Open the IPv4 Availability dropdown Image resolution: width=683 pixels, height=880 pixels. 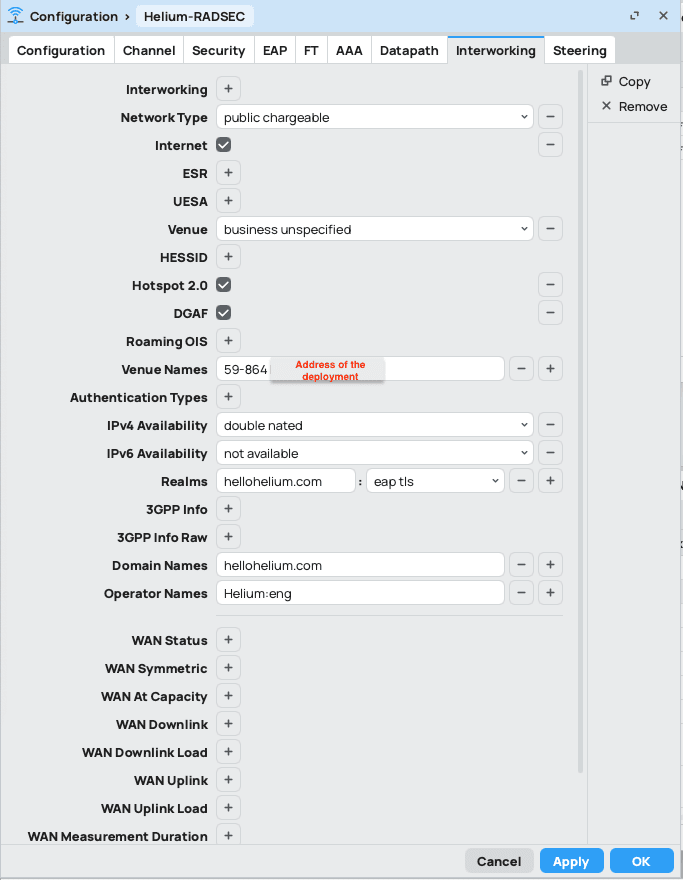click(x=375, y=425)
